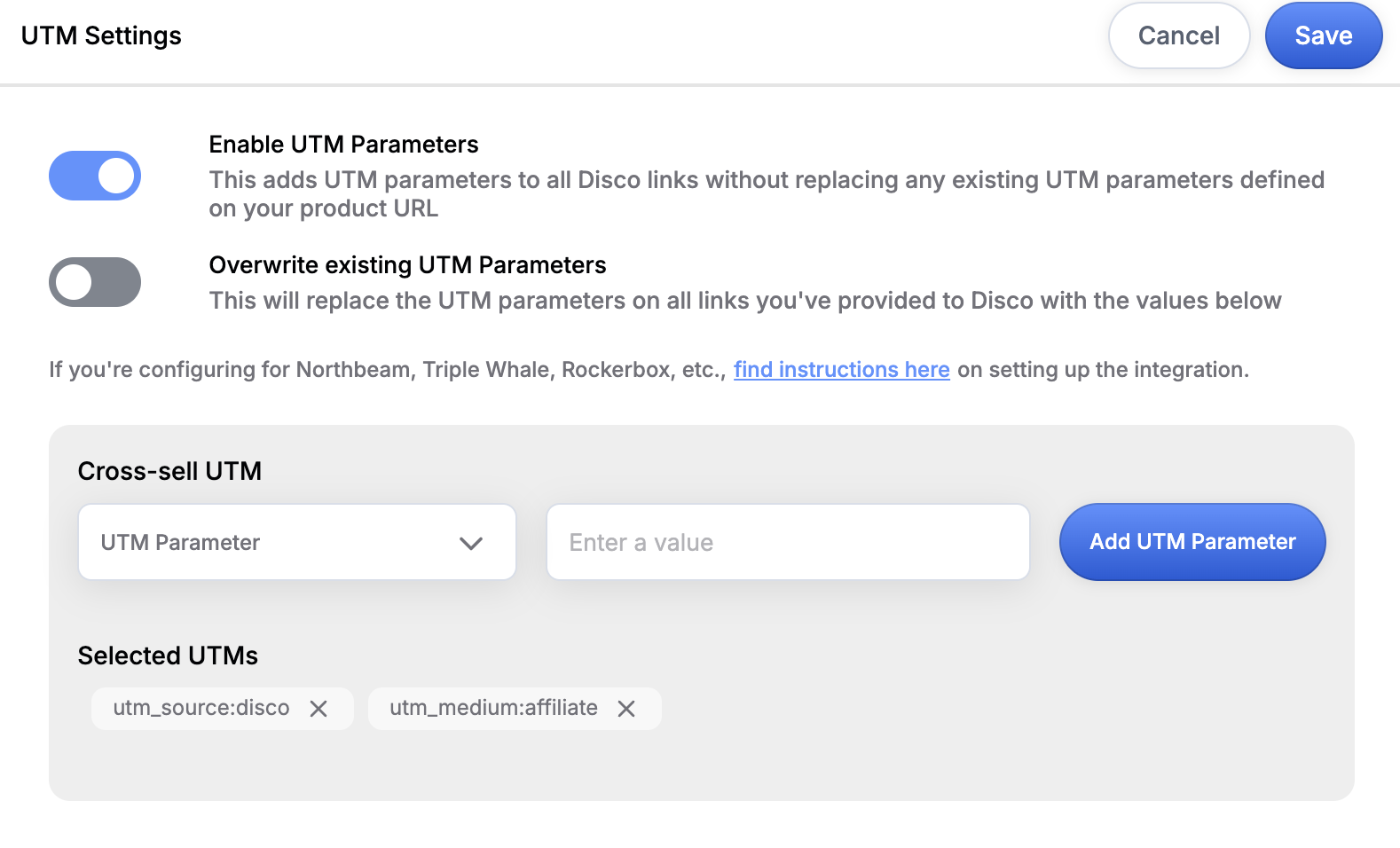Screen dimensions: 1400x848
Task: Disable the Enable UTM Parameters switch
Action: tap(95, 176)
